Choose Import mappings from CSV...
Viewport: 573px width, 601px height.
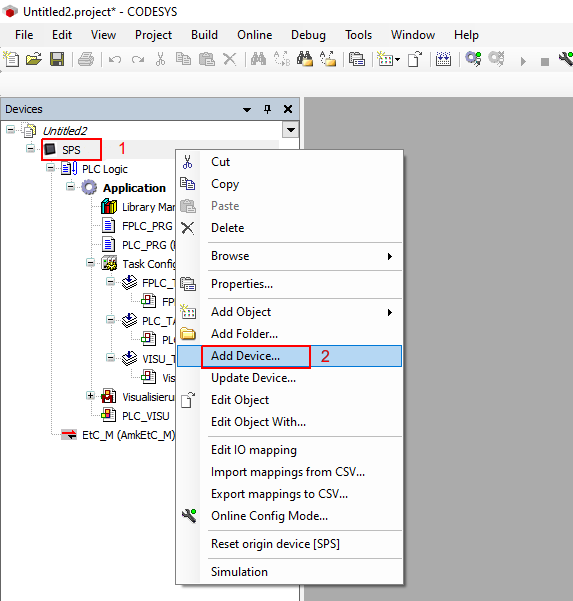coord(289,472)
